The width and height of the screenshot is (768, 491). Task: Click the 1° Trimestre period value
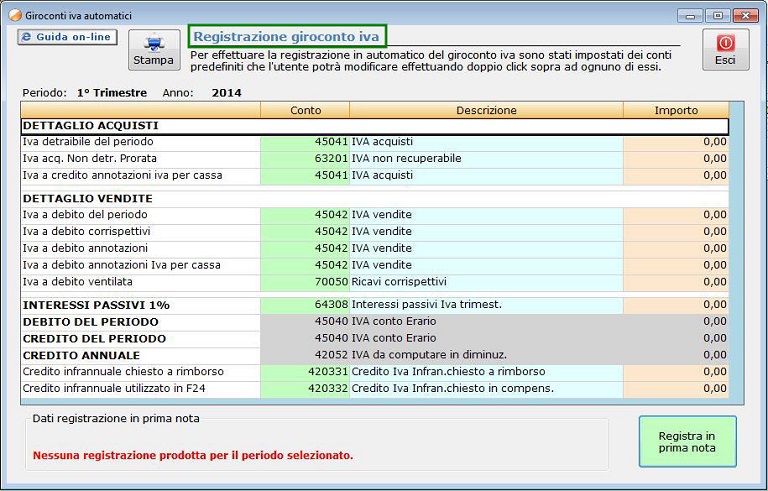click(x=112, y=93)
